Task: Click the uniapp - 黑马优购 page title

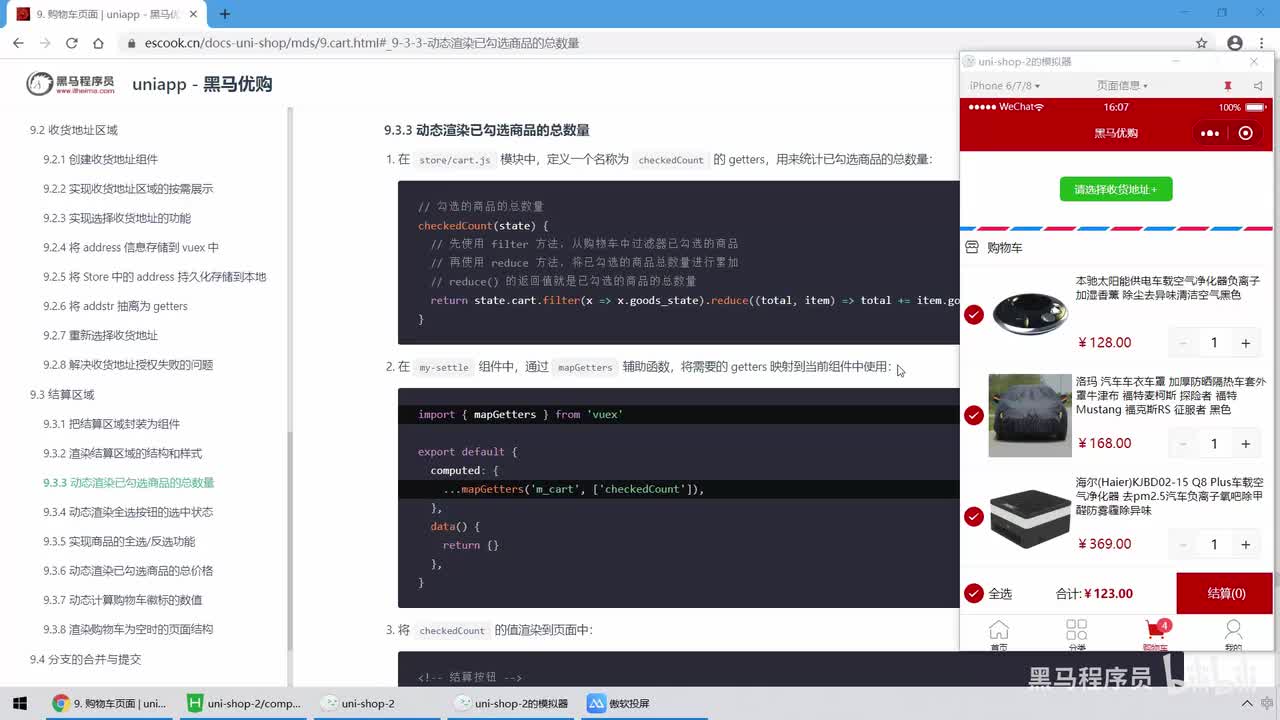Action: pos(202,84)
